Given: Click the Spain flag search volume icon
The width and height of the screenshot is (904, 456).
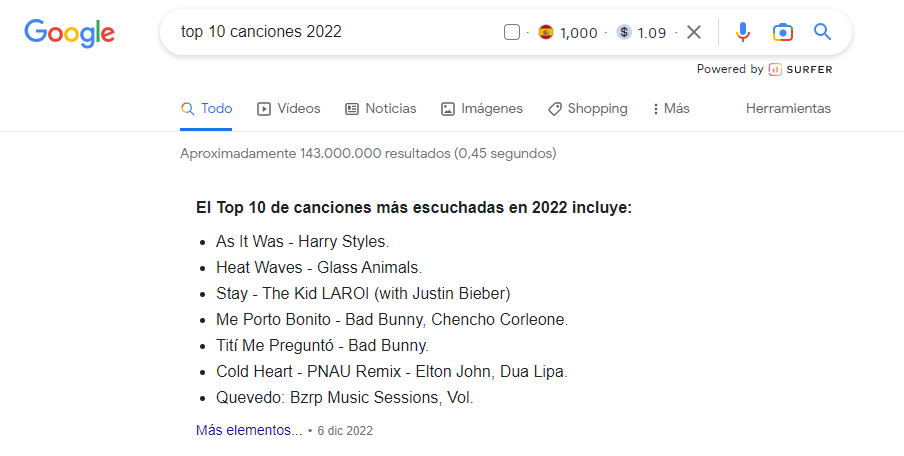Looking at the screenshot, I should [545, 32].
